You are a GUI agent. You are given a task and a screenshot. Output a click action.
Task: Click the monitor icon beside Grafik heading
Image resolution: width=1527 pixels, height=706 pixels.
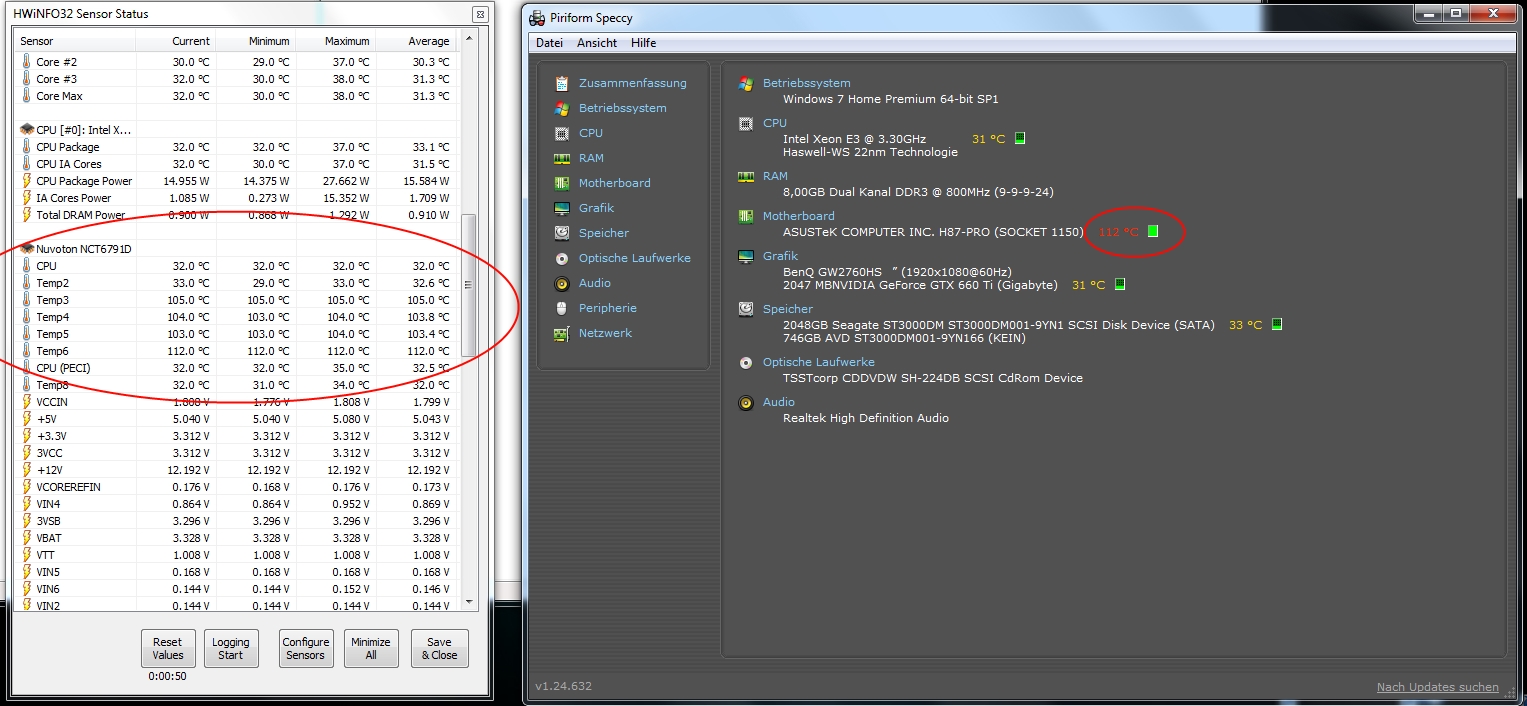point(745,256)
